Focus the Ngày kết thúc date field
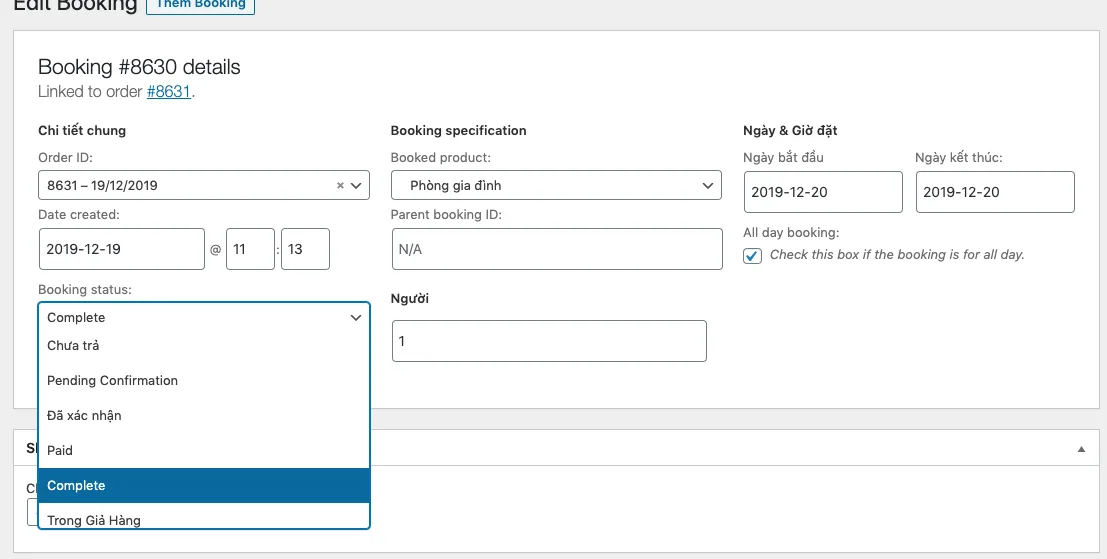 click(x=995, y=192)
